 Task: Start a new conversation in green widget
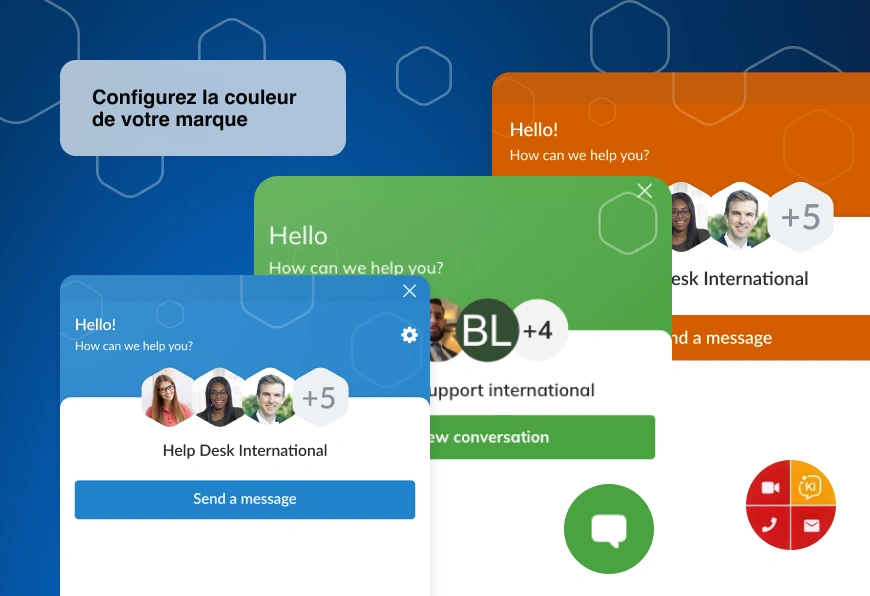point(542,437)
